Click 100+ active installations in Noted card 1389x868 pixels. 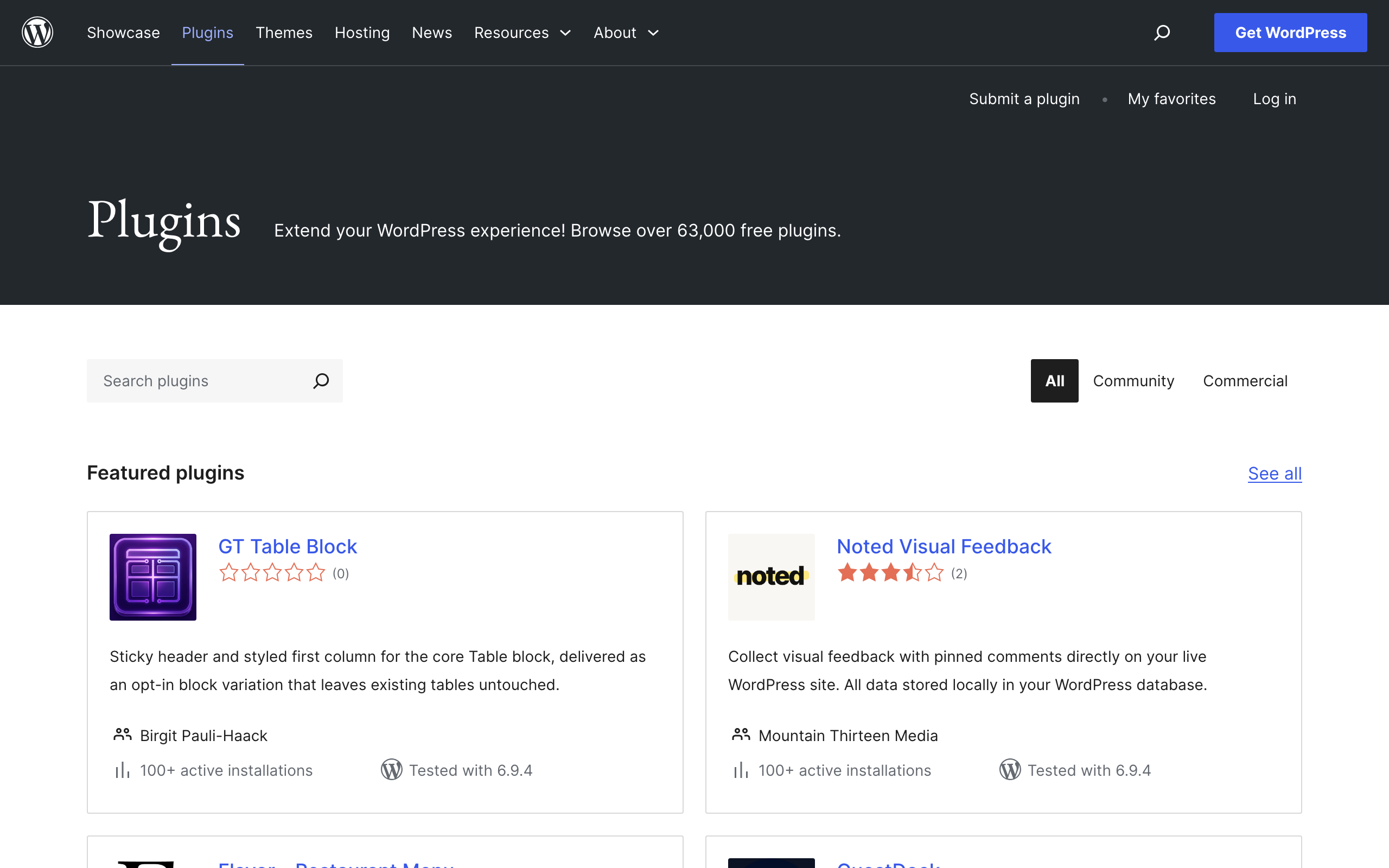(x=845, y=770)
